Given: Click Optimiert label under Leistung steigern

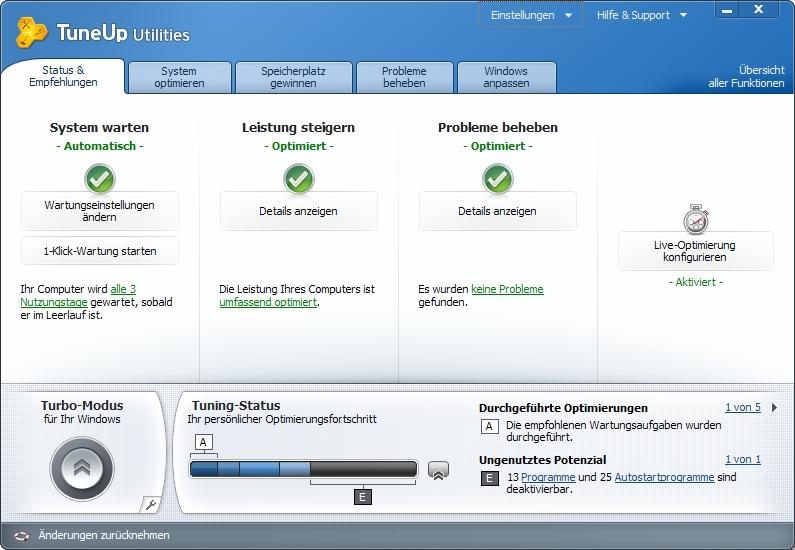Looking at the screenshot, I should (x=299, y=146).
